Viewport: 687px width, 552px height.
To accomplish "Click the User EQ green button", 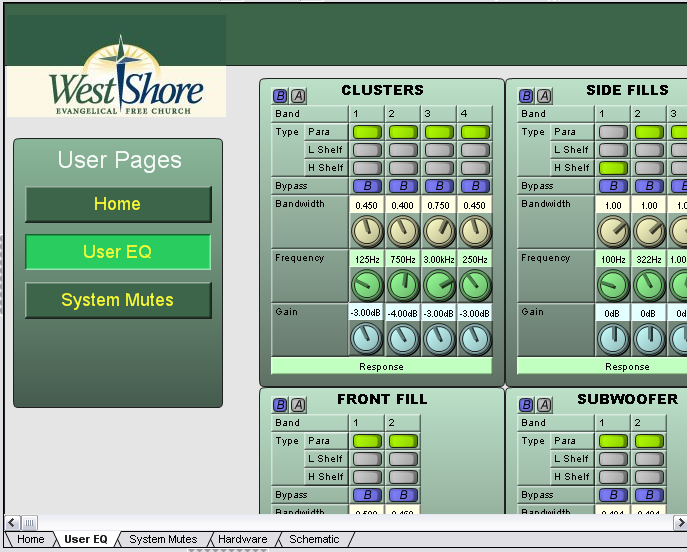I will click(118, 252).
